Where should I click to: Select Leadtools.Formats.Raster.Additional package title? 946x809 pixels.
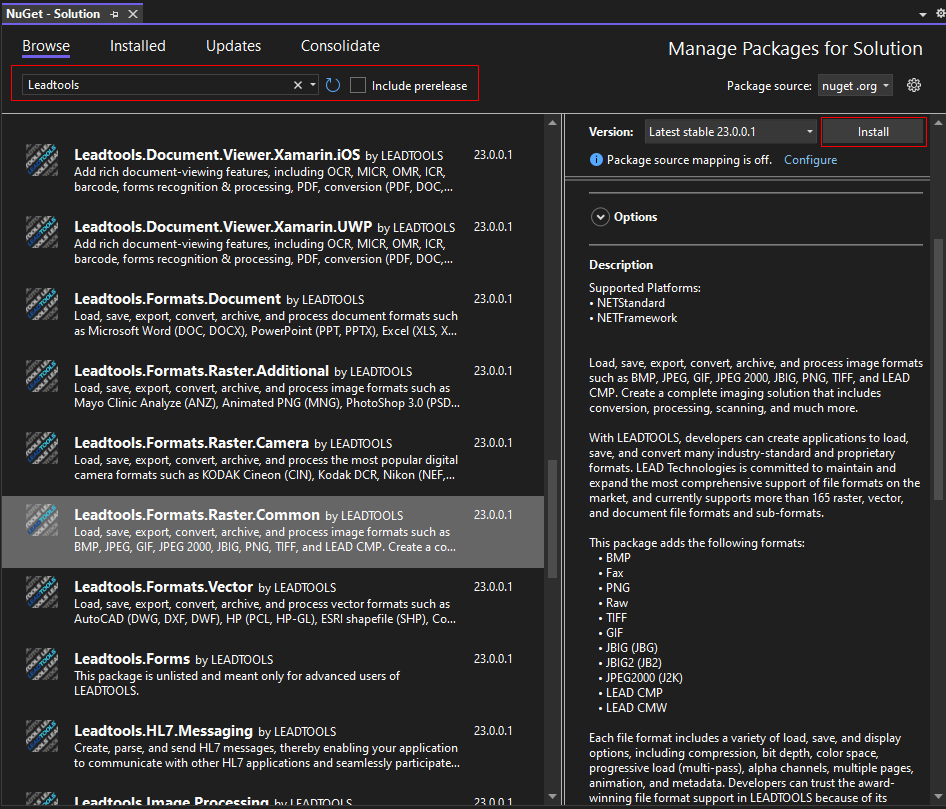[202, 370]
